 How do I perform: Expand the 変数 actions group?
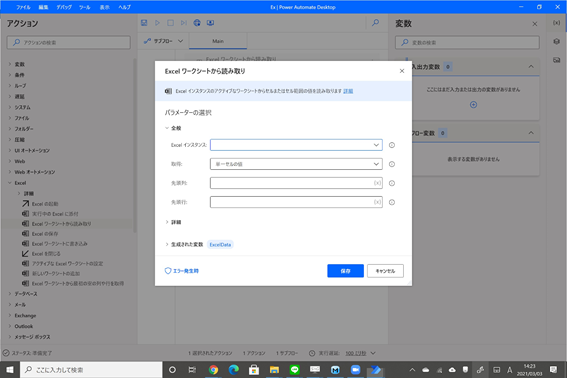point(10,64)
